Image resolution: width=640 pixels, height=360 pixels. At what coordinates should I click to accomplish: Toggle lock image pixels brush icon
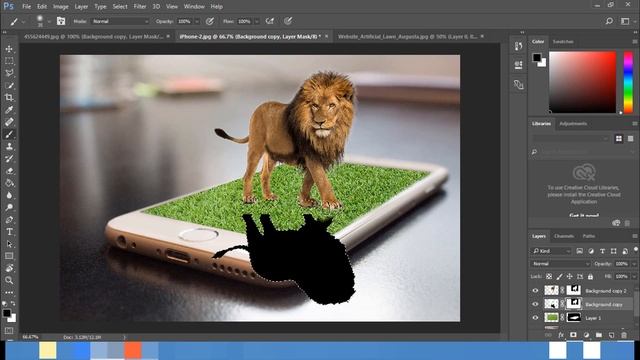click(x=559, y=277)
